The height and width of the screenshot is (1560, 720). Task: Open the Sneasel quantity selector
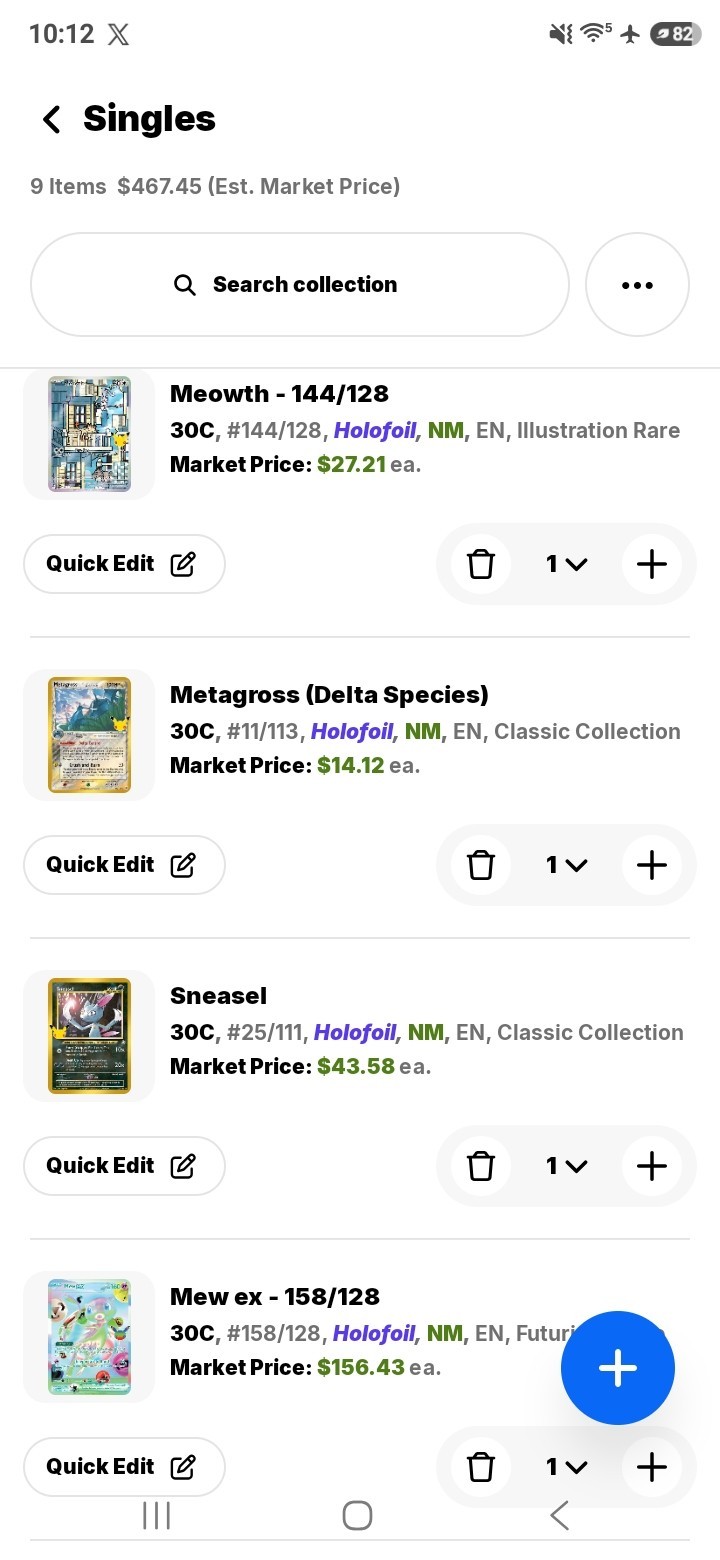[566, 1166]
